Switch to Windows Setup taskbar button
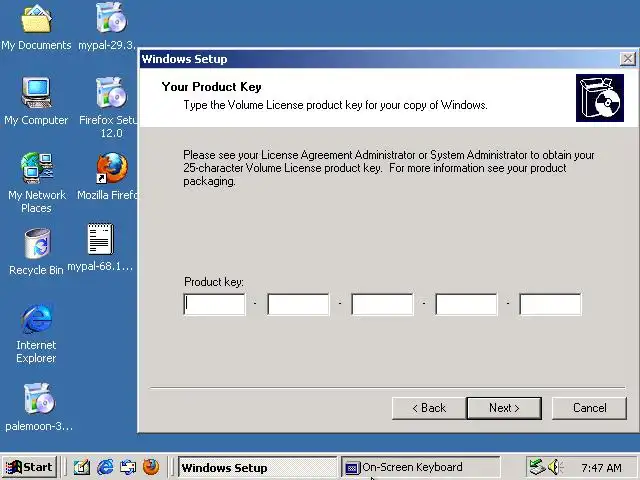The height and width of the screenshot is (480, 640). pos(258,467)
